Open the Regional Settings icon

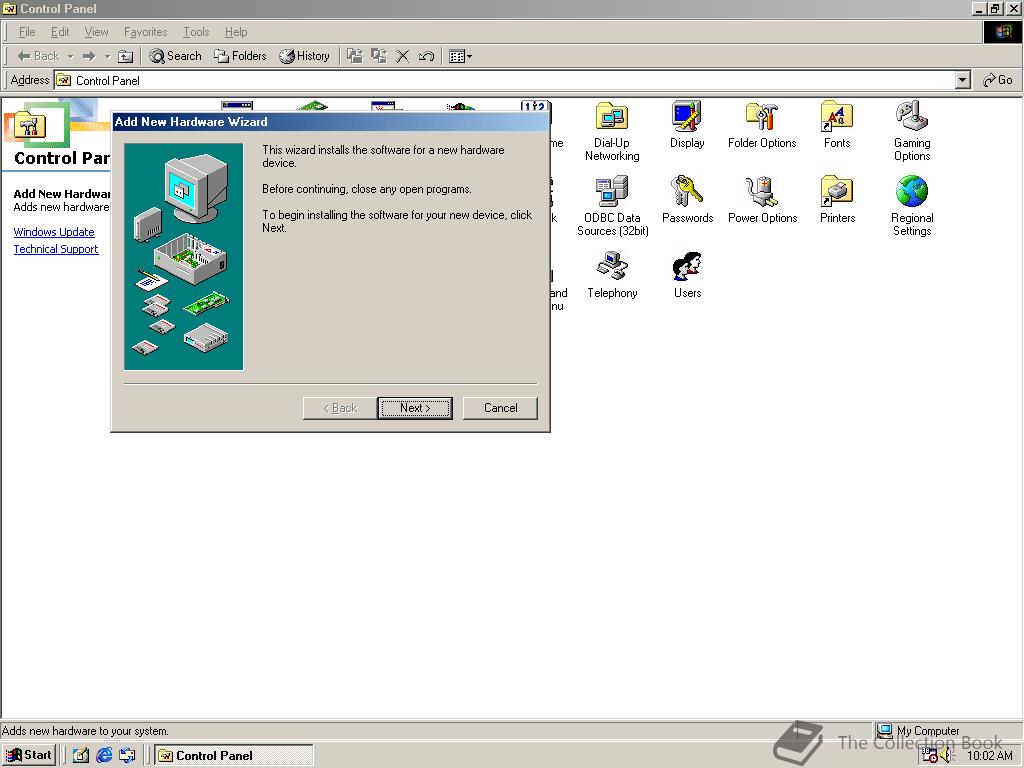coord(912,206)
